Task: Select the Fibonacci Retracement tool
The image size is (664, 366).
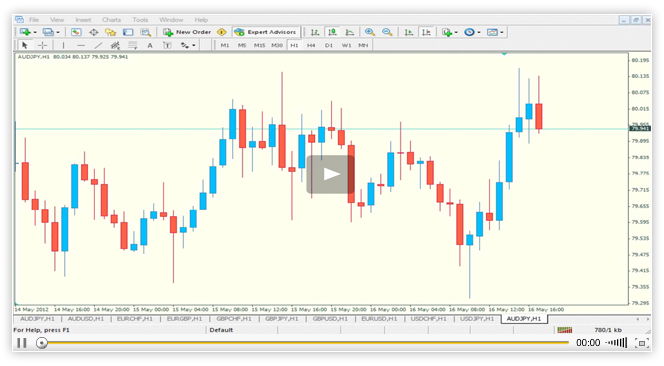Action: [133, 45]
